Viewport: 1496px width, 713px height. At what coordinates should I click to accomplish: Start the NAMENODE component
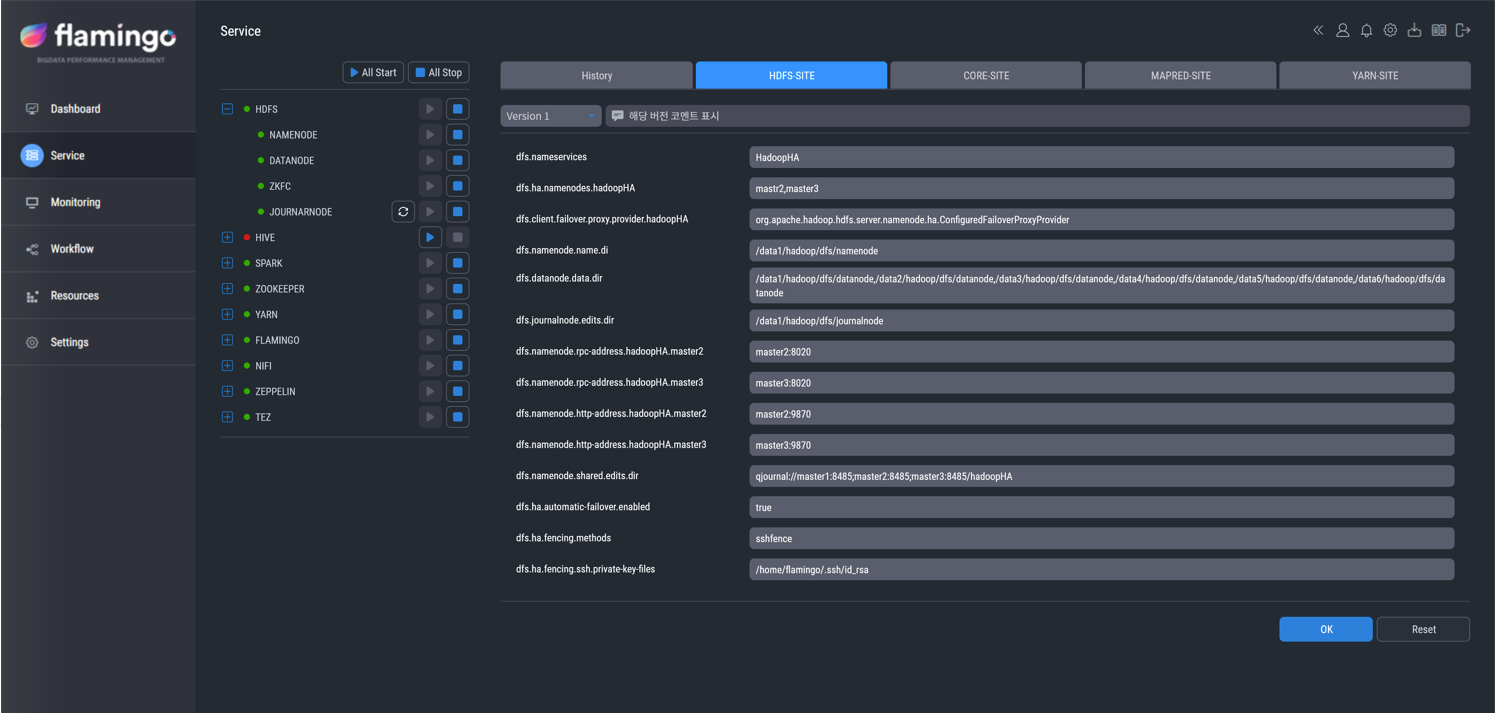click(x=430, y=135)
